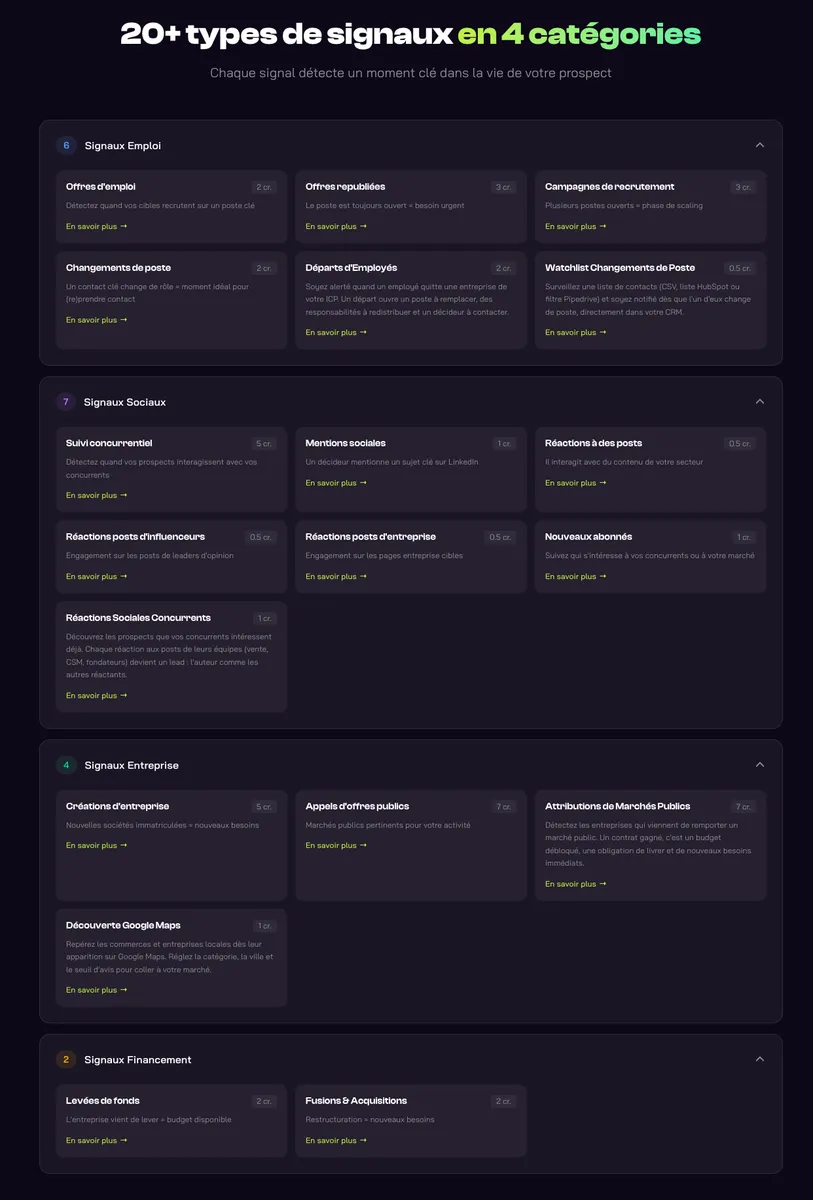Select the Mentions sociales card title
Screen dimensions: 813x1200
pos(345,443)
